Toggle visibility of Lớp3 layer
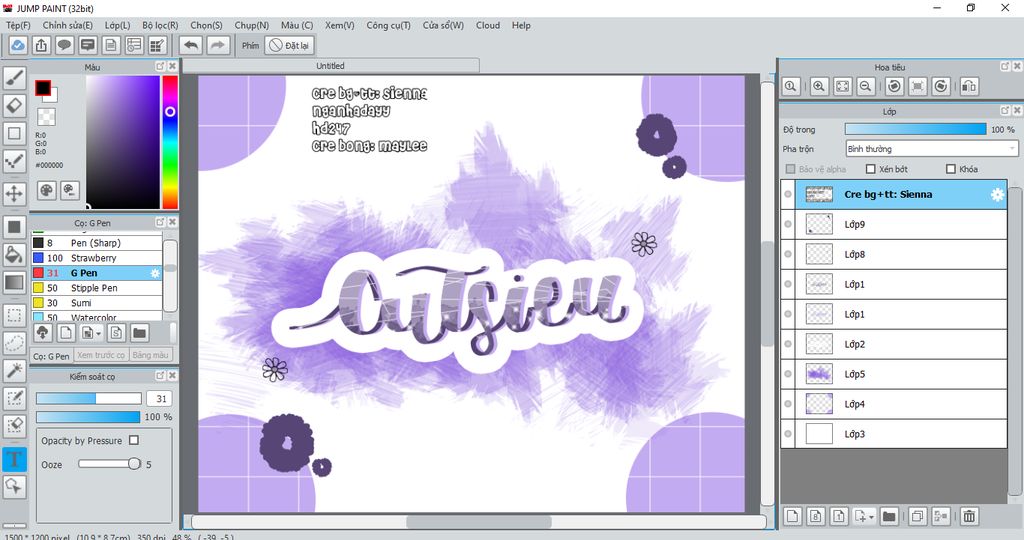1024x540 pixels. pos(788,434)
